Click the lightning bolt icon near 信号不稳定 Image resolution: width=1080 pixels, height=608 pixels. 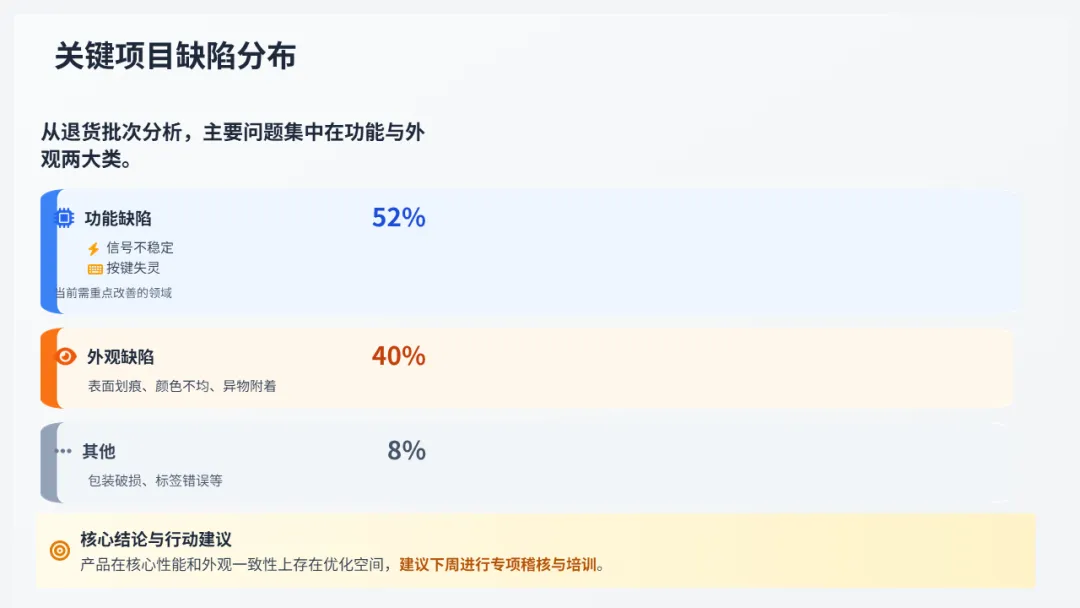(x=94, y=249)
